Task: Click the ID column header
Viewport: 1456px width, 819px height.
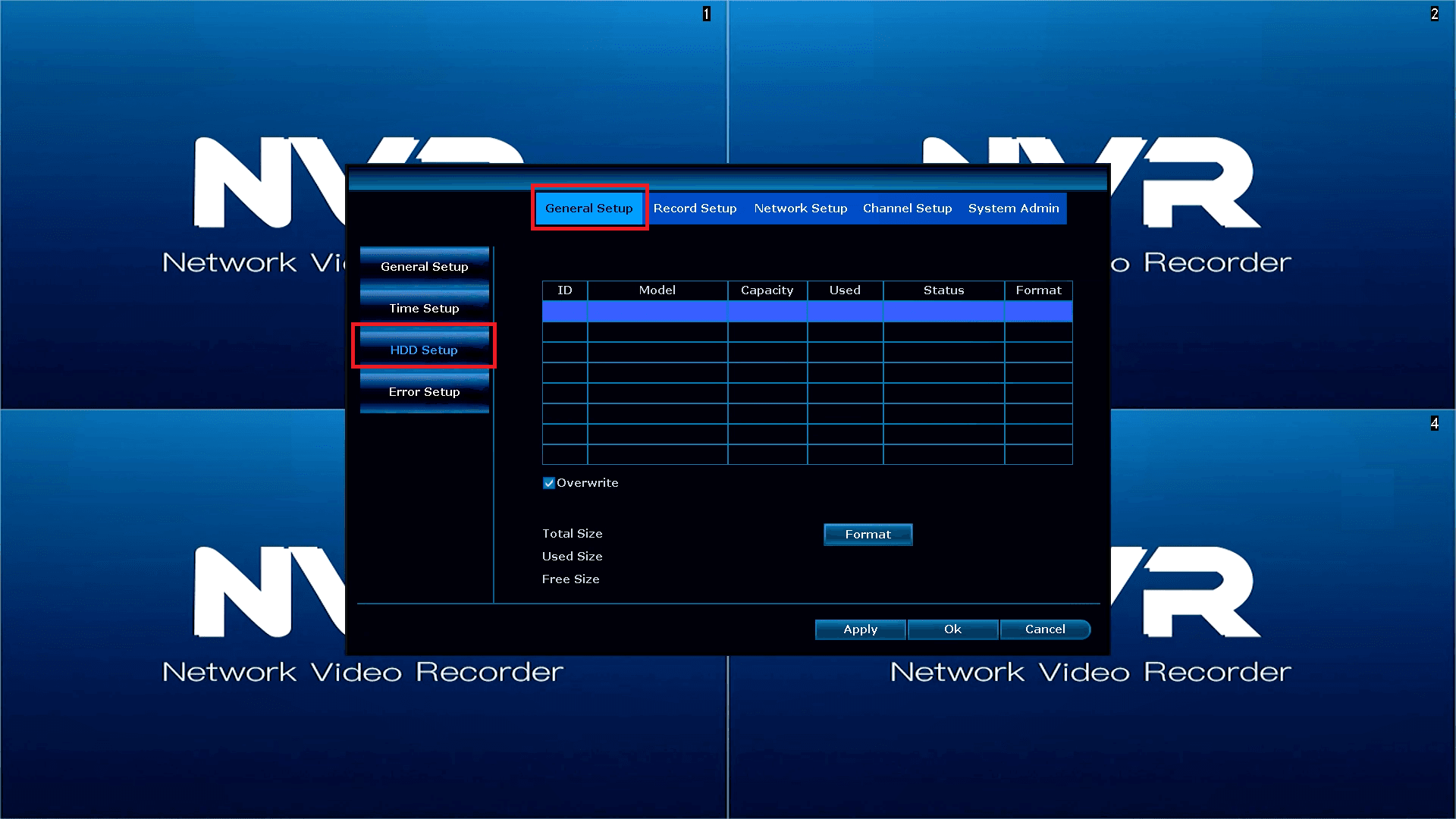Action: 565,290
